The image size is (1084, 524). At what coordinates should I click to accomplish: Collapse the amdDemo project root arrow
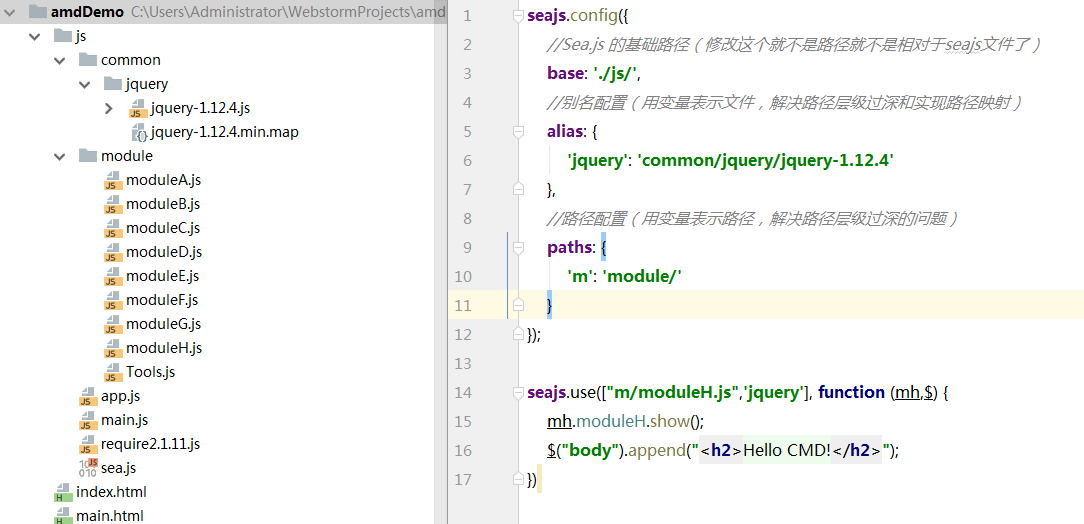click(x=10, y=12)
